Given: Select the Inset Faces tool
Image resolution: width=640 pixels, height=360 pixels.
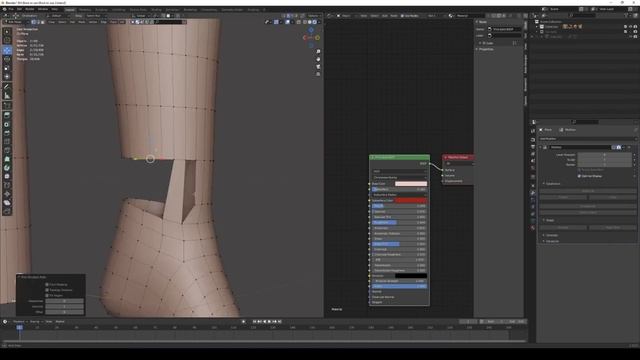Looking at the screenshot, I should pos(7,124).
